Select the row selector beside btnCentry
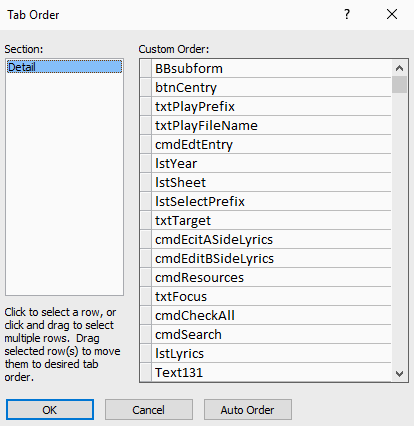The image size is (414, 426). pyautogui.click(x=146, y=87)
